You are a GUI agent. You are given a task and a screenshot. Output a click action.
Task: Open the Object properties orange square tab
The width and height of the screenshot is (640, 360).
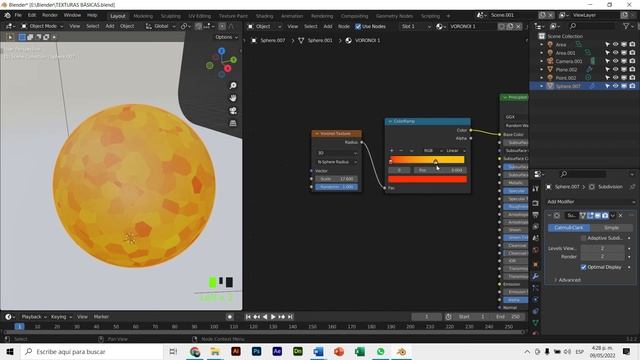point(536,264)
